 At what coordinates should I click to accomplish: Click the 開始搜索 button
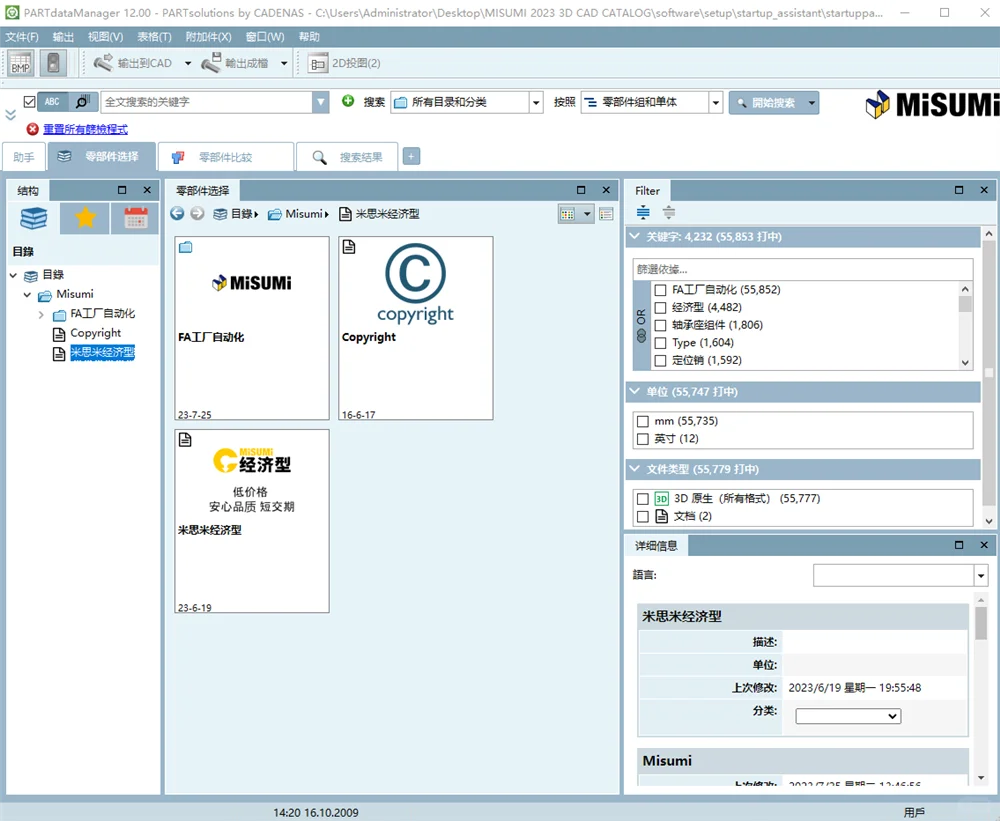[x=767, y=103]
